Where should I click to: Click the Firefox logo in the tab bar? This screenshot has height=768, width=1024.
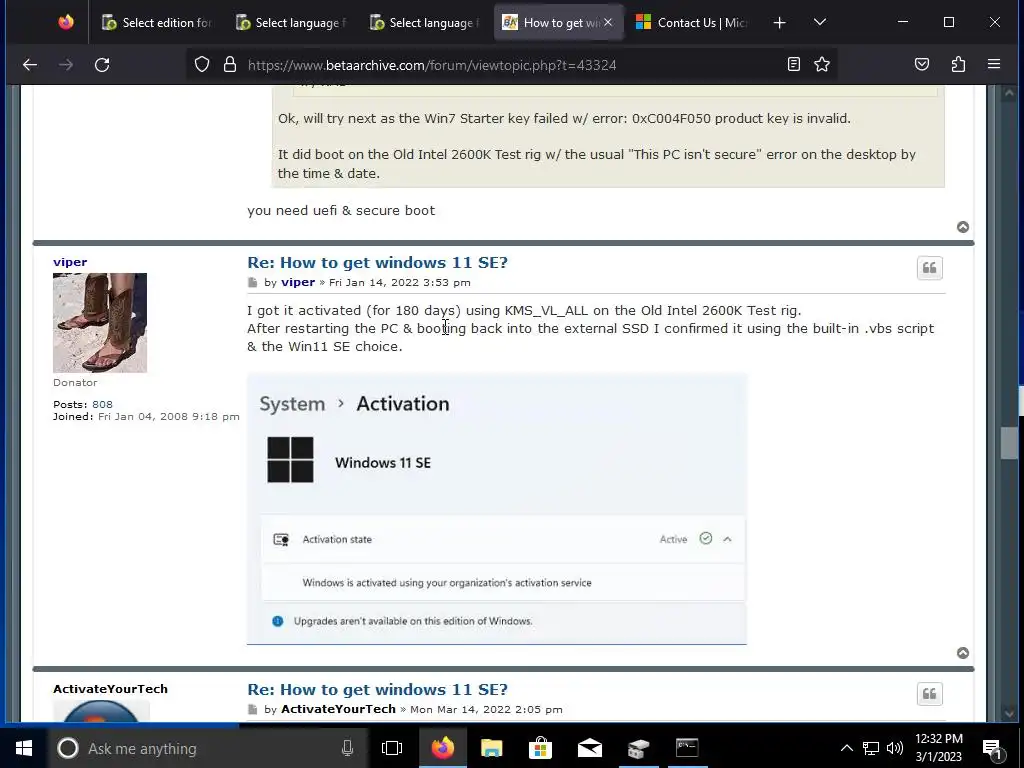pos(66,22)
